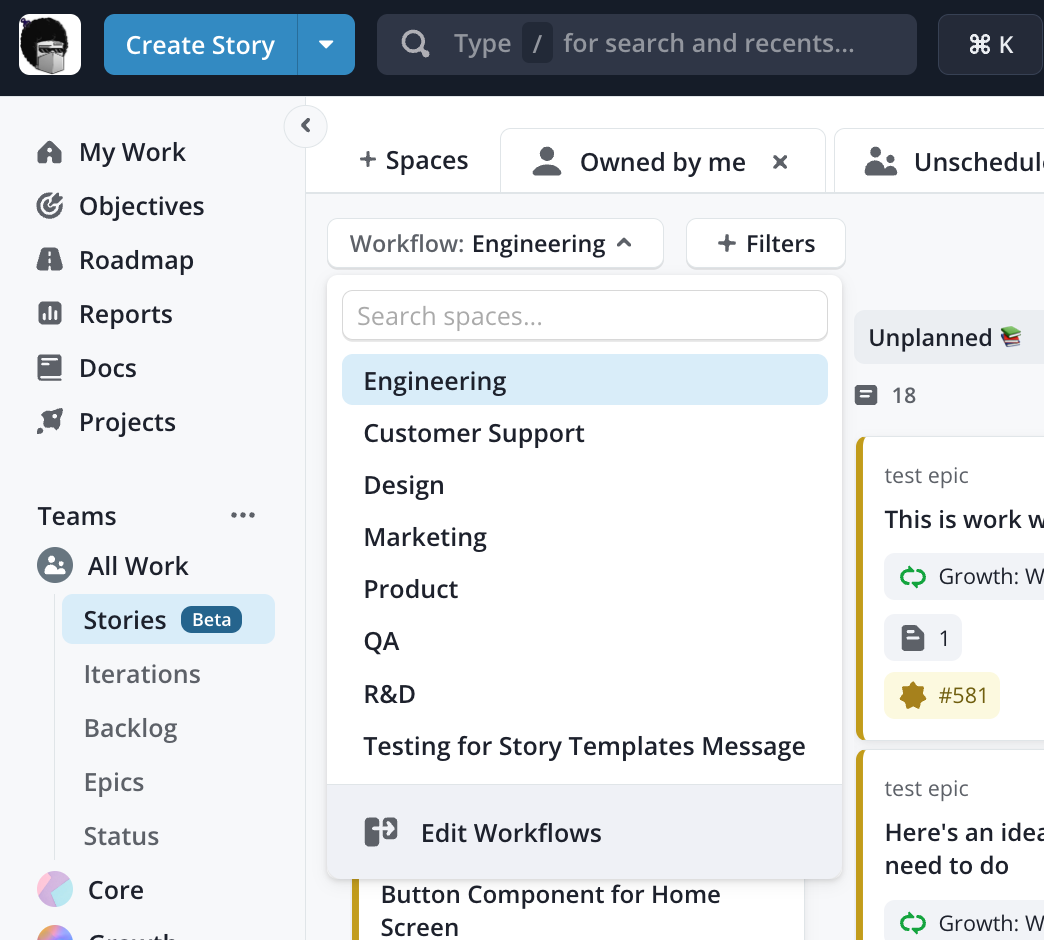Collapse the left sidebar with chevron
The width and height of the screenshot is (1044, 940).
pos(305,126)
